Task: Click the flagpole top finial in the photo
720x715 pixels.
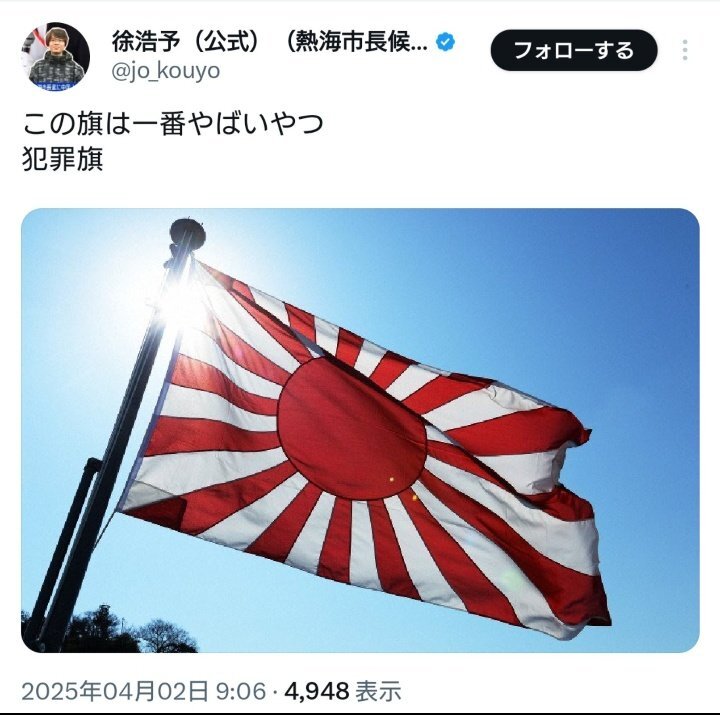Action: pyautogui.click(x=187, y=234)
